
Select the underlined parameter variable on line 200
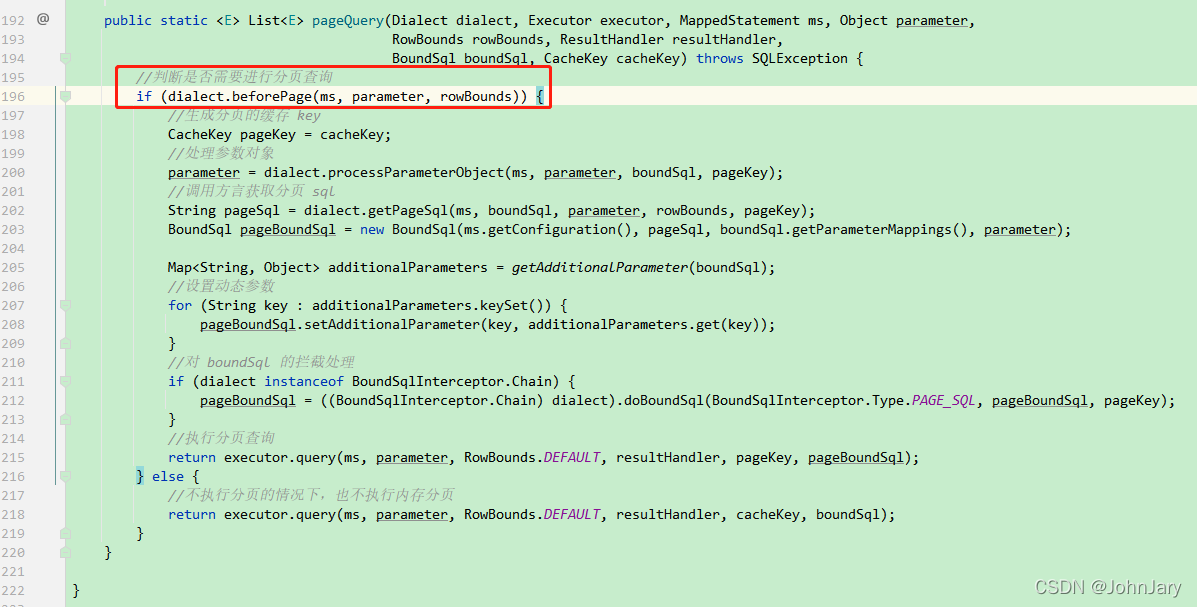203,172
